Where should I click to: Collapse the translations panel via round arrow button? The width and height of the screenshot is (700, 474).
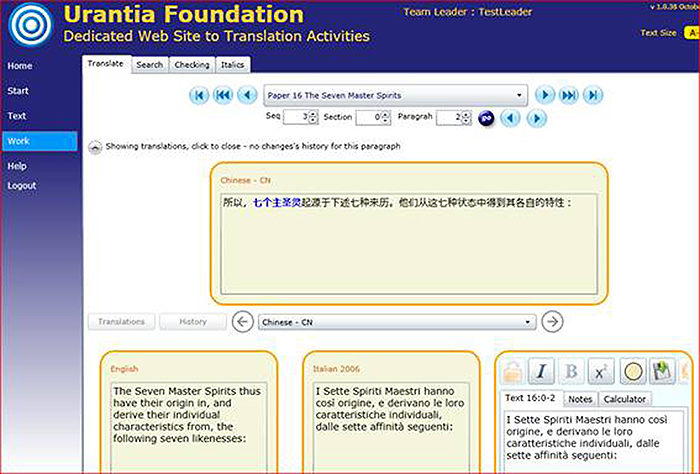point(95,147)
